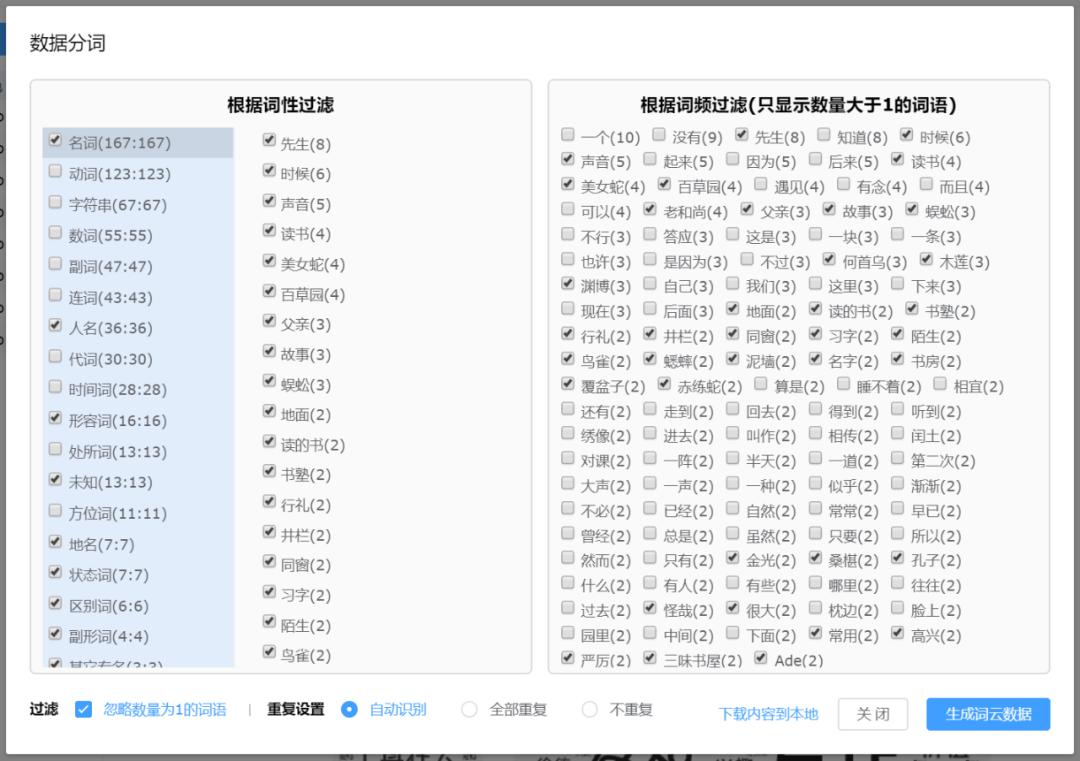Image resolution: width=1080 pixels, height=761 pixels.
Task: Check the 三味书屋(2) word option
Action: coord(647,659)
